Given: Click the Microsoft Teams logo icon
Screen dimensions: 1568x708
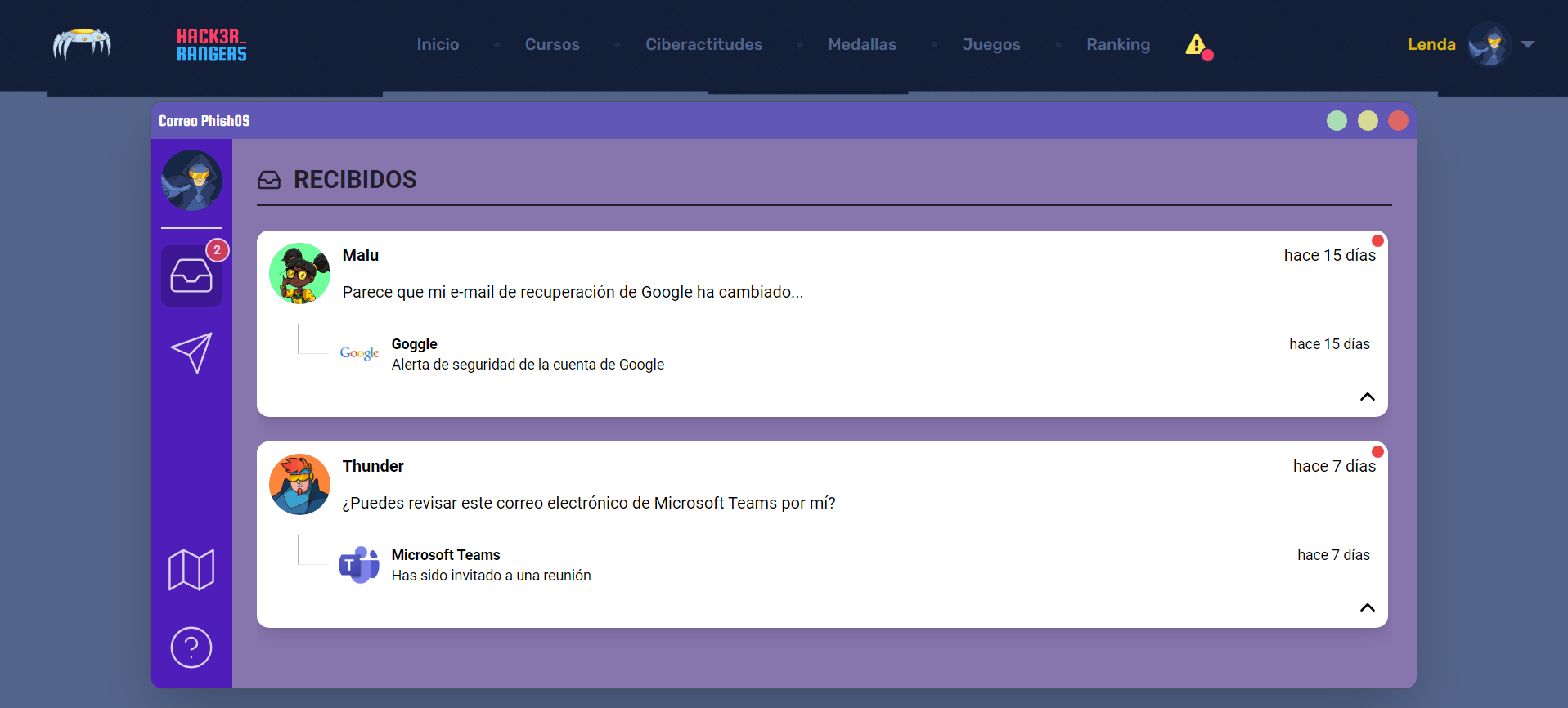Looking at the screenshot, I should (x=359, y=565).
